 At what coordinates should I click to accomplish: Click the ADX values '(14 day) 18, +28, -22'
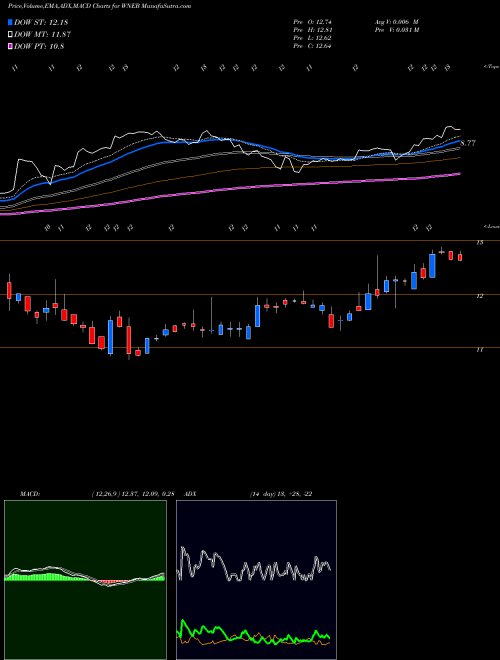coord(281,494)
